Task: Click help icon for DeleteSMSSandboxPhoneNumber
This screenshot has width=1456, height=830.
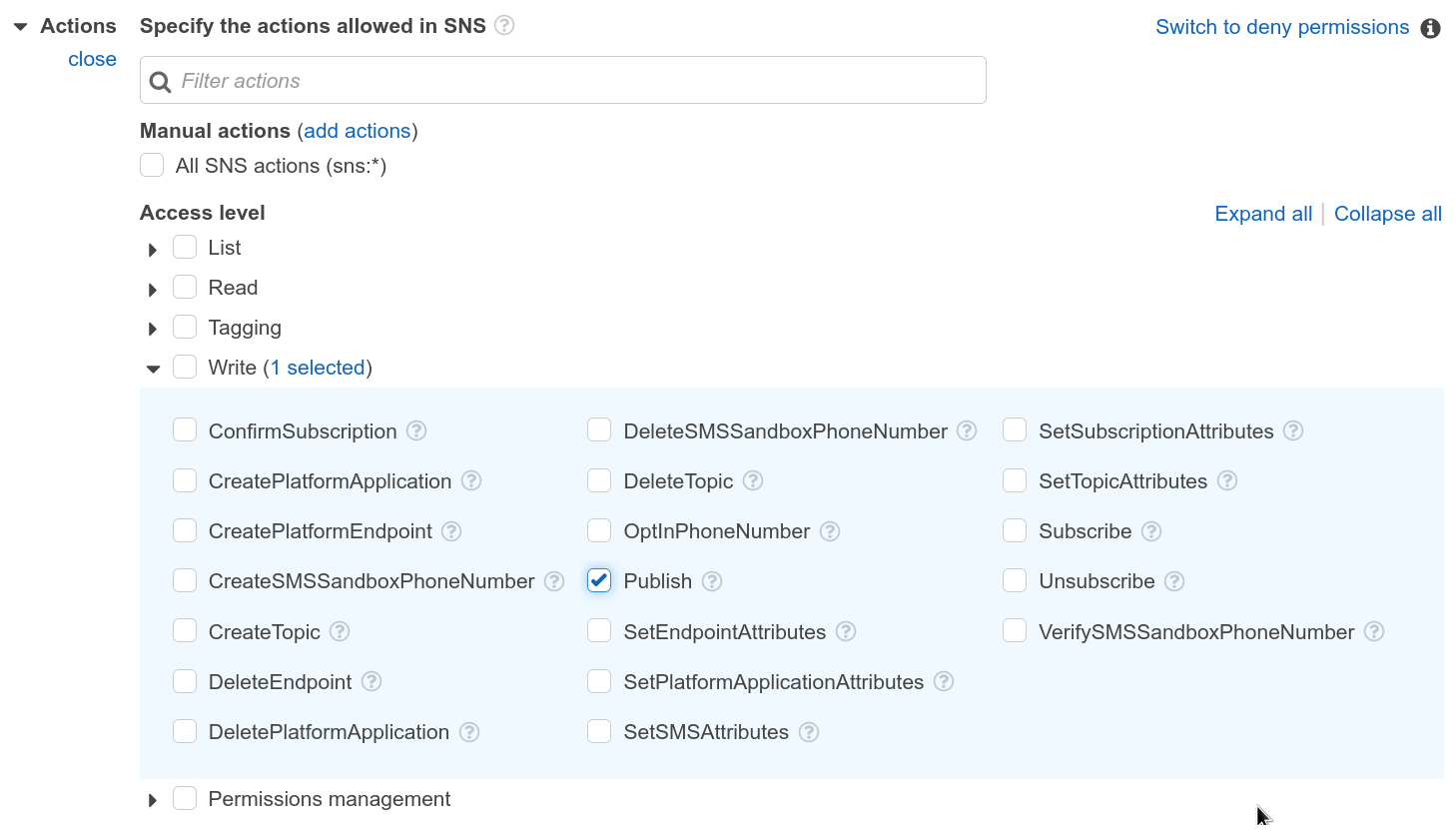Action: (967, 430)
